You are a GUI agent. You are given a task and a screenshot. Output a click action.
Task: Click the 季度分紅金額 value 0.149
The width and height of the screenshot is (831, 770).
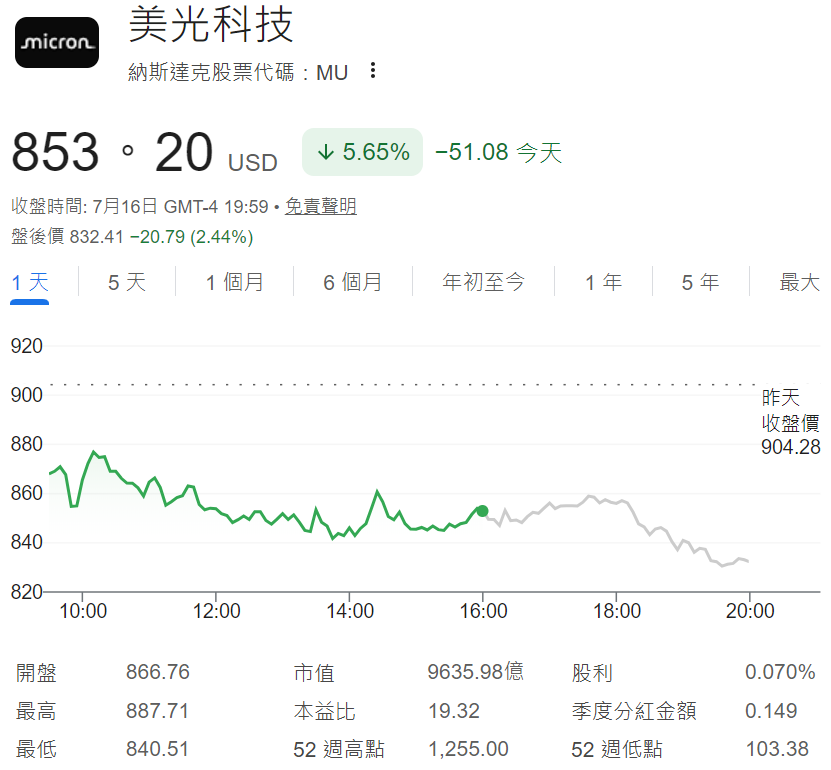click(x=771, y=711)
